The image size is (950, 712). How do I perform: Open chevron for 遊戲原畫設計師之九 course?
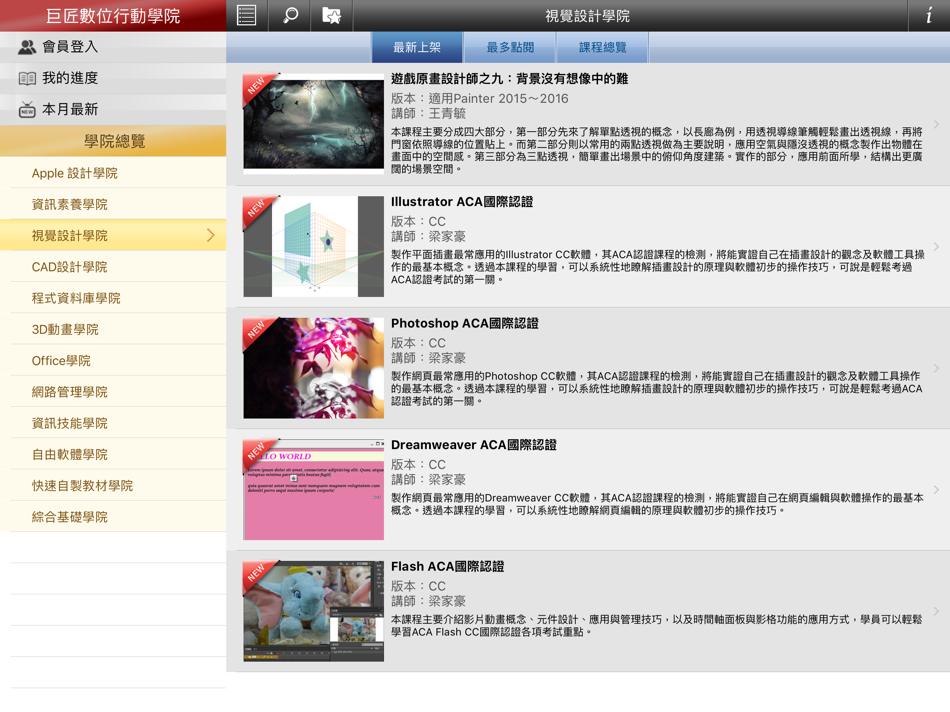click(936, 124)
